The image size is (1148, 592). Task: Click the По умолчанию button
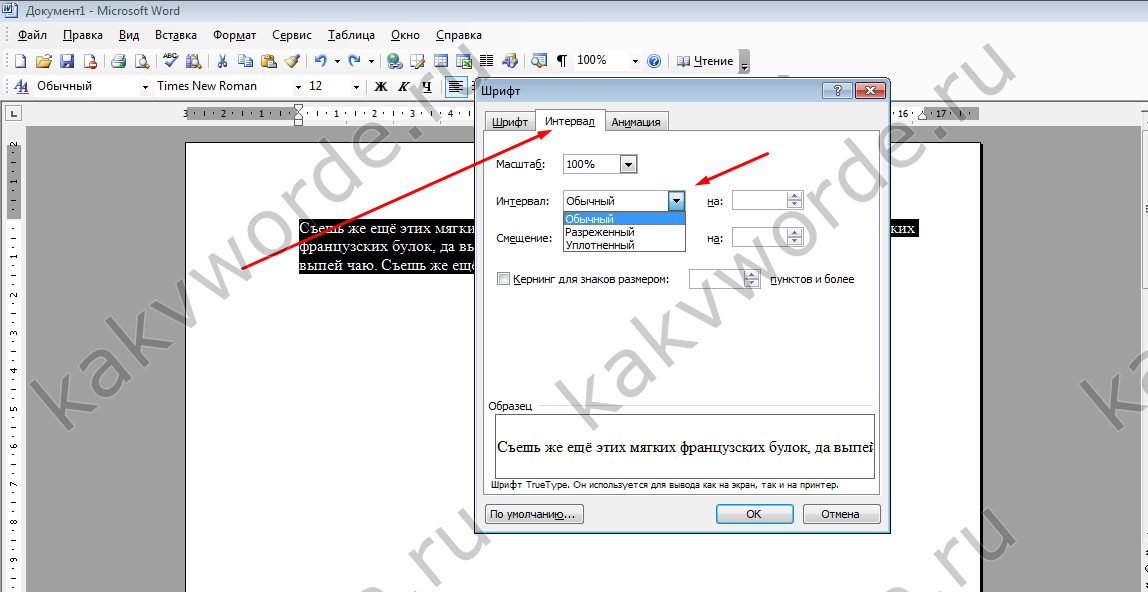pos(533,514)
